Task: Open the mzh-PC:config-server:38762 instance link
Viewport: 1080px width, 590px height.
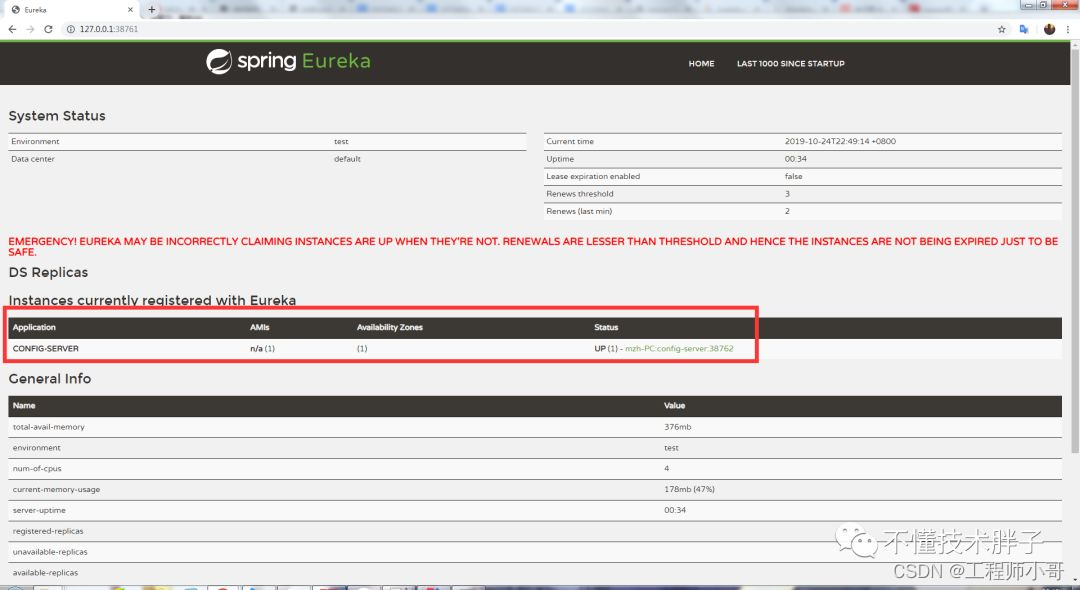Action: click(x=678, y=348)
